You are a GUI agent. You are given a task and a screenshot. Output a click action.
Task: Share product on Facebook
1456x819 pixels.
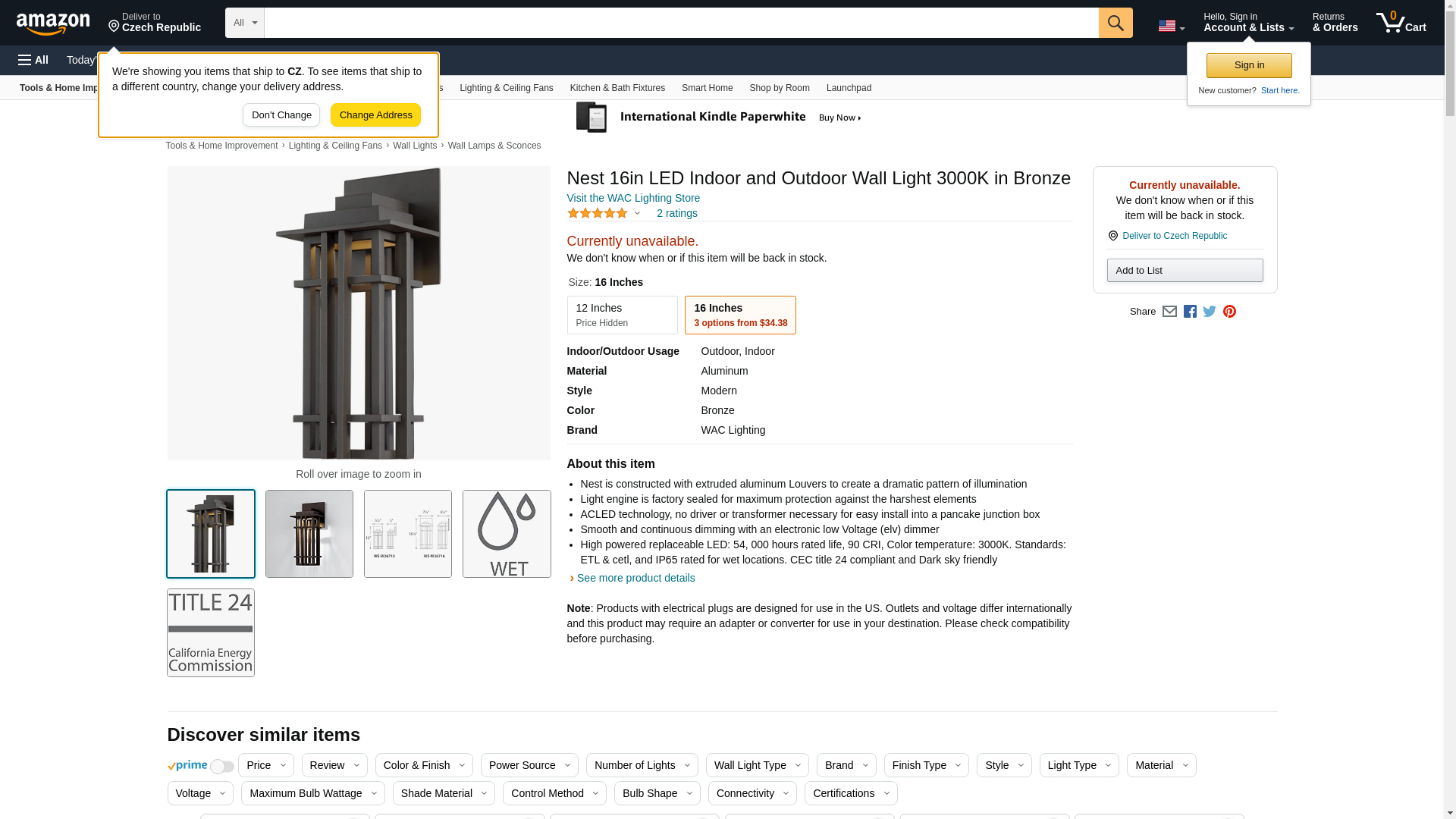click(x=1190, y=312)
